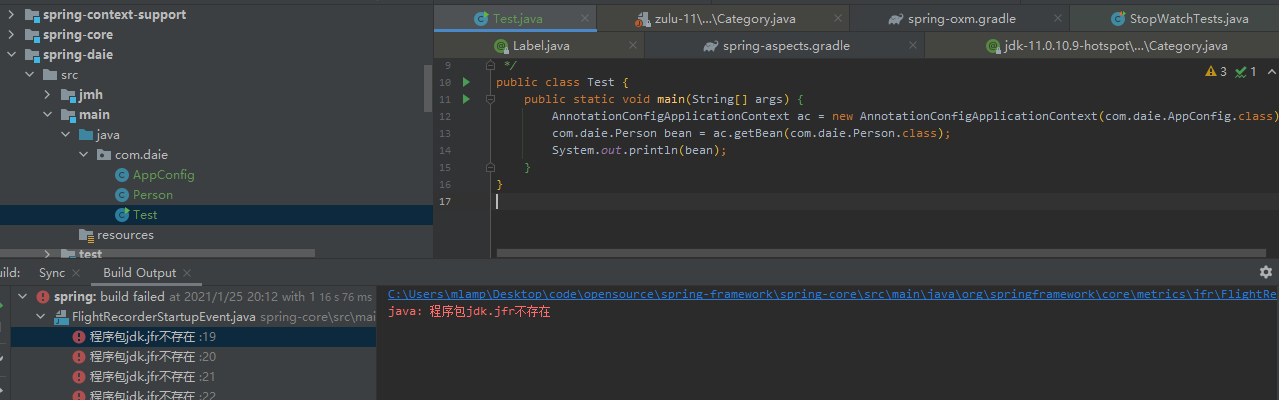
Task: Collapse the spring-daie module
Action: point(10,55)
